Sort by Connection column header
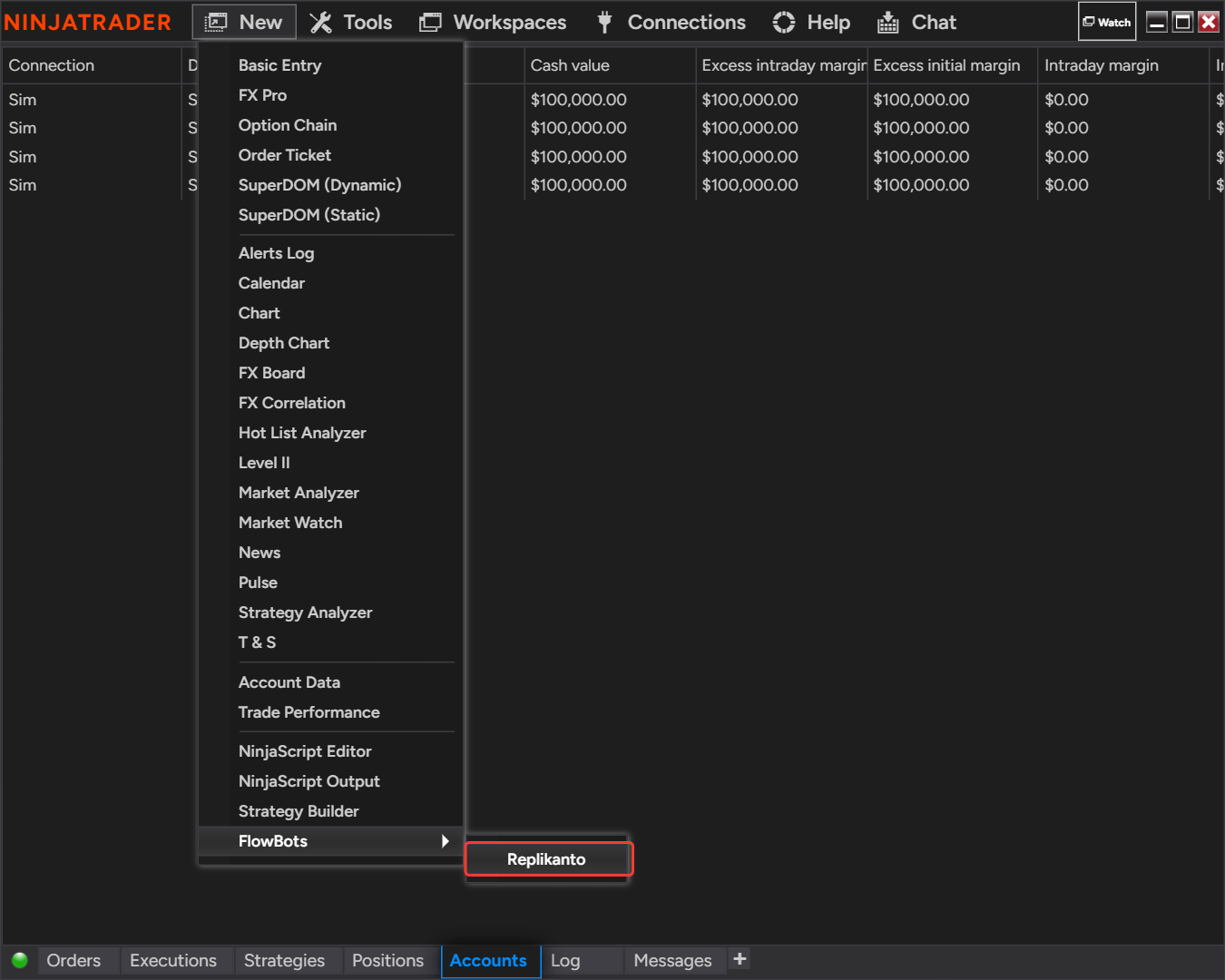 coord(92,65)
